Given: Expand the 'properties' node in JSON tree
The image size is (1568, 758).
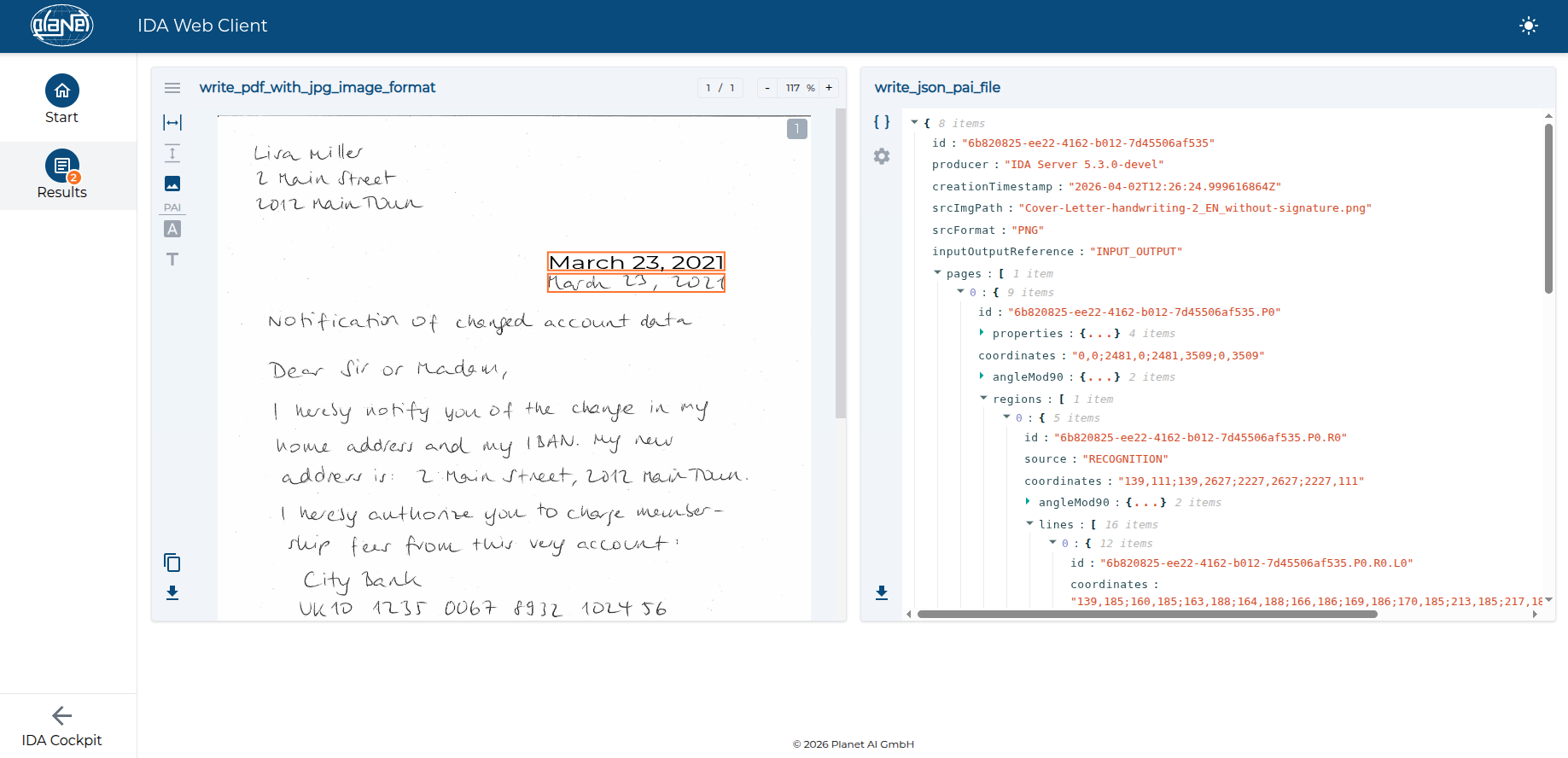Looking at the screenshot, I should [982, 333].
